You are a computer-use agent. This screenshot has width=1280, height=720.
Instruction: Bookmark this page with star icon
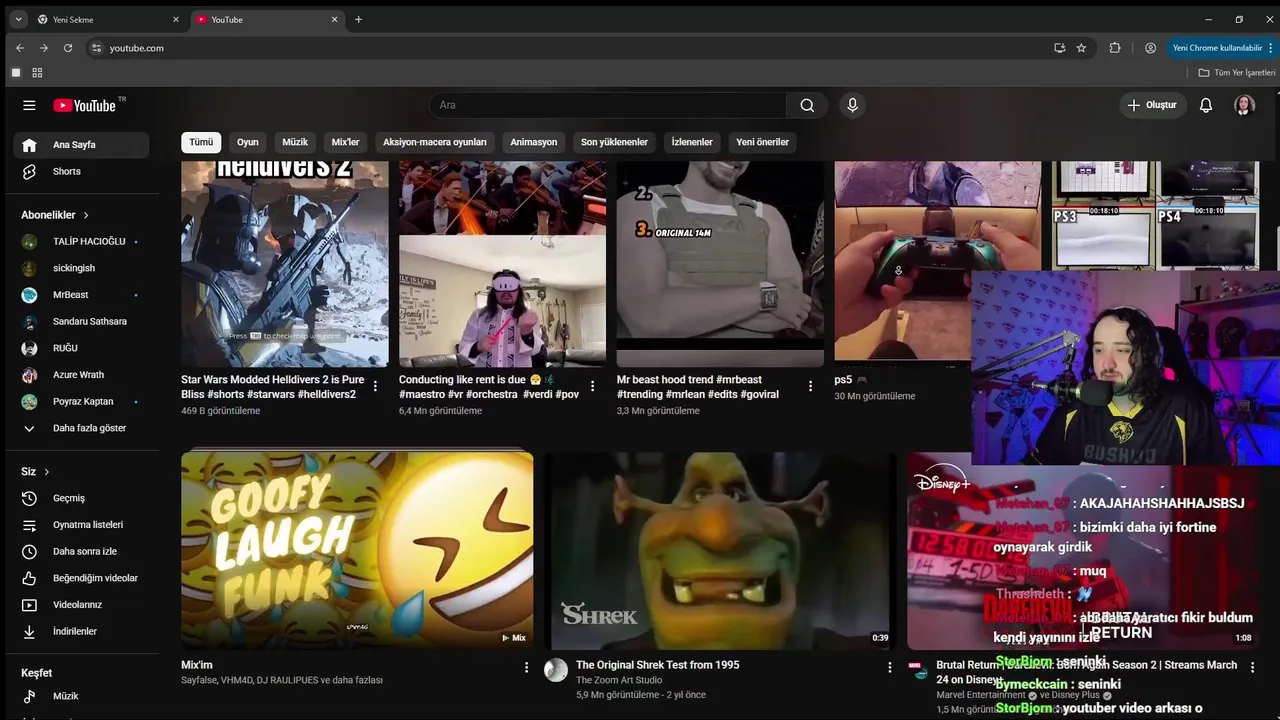click(1081, 48)
